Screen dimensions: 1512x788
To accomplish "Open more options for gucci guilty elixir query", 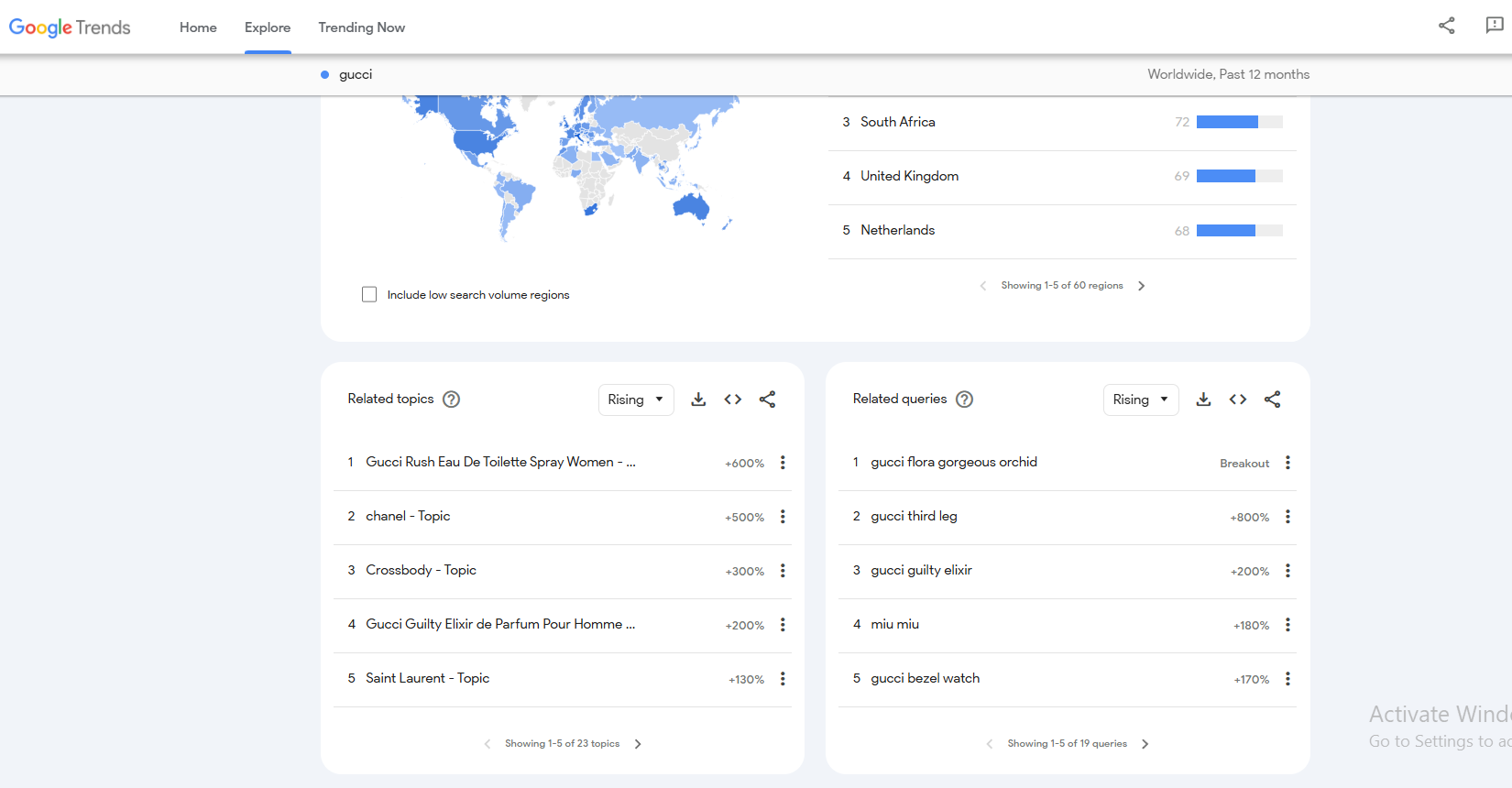I will click(1287, 571).
